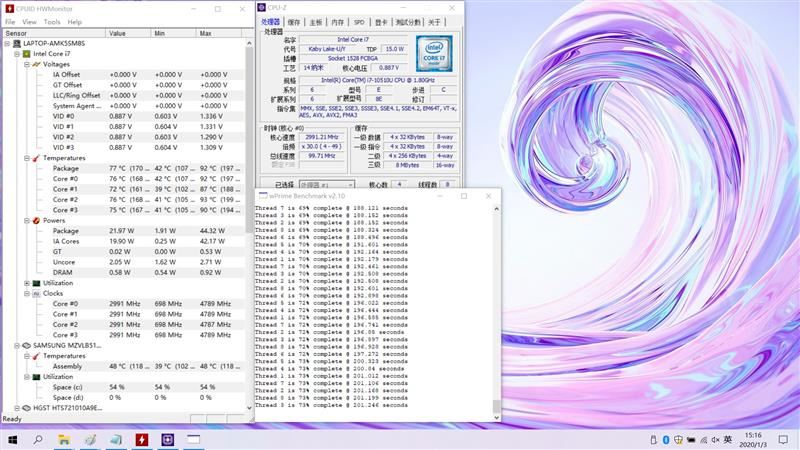Click the Intel Core i7 processor icon in tree
This screenshot has width=800, height=450.
(27, 54)
